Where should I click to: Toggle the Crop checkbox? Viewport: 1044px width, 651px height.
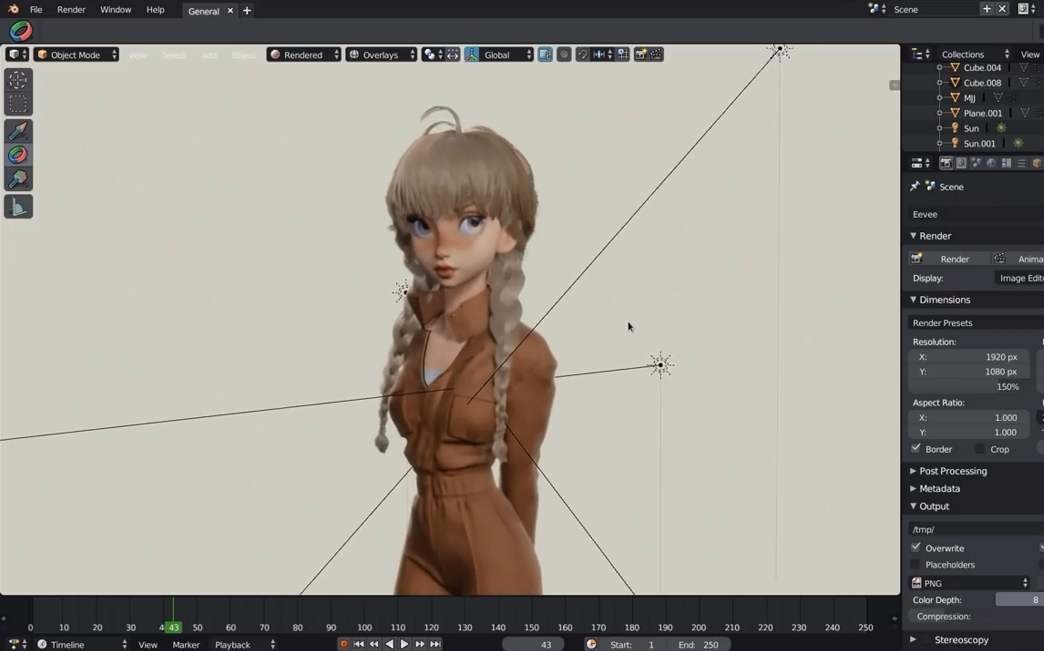click(979, 449)
